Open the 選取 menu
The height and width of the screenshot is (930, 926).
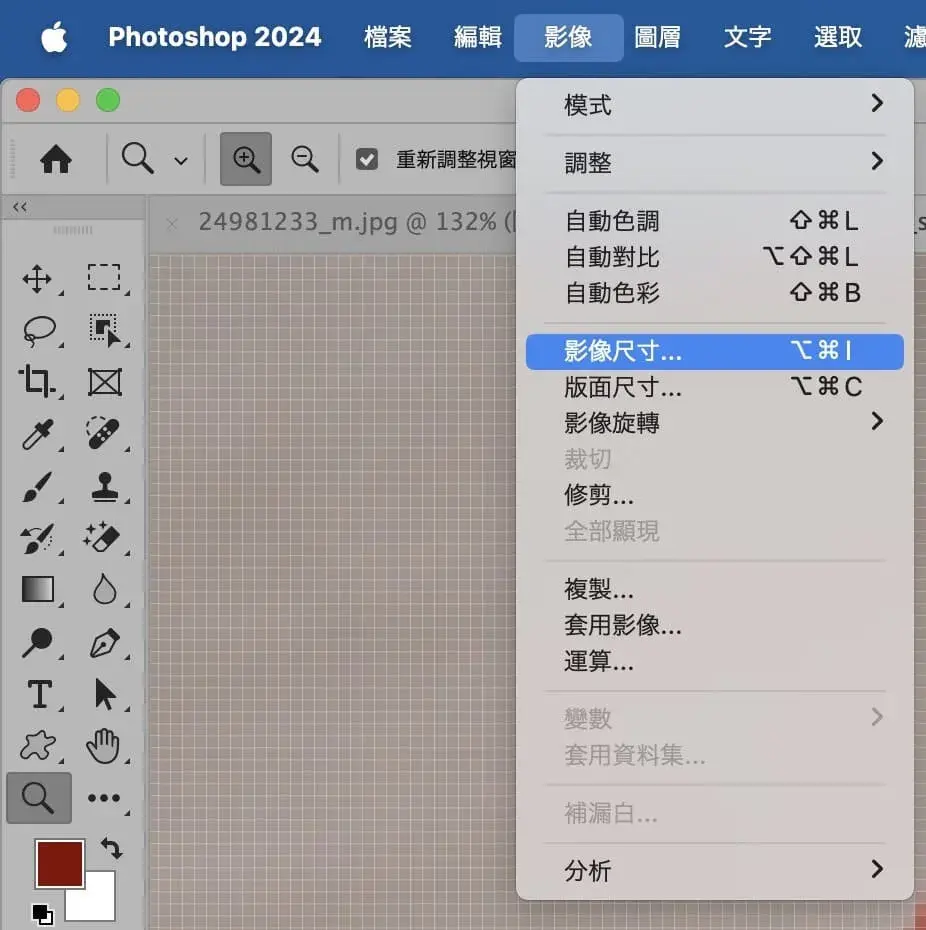[x=838, y=37]
